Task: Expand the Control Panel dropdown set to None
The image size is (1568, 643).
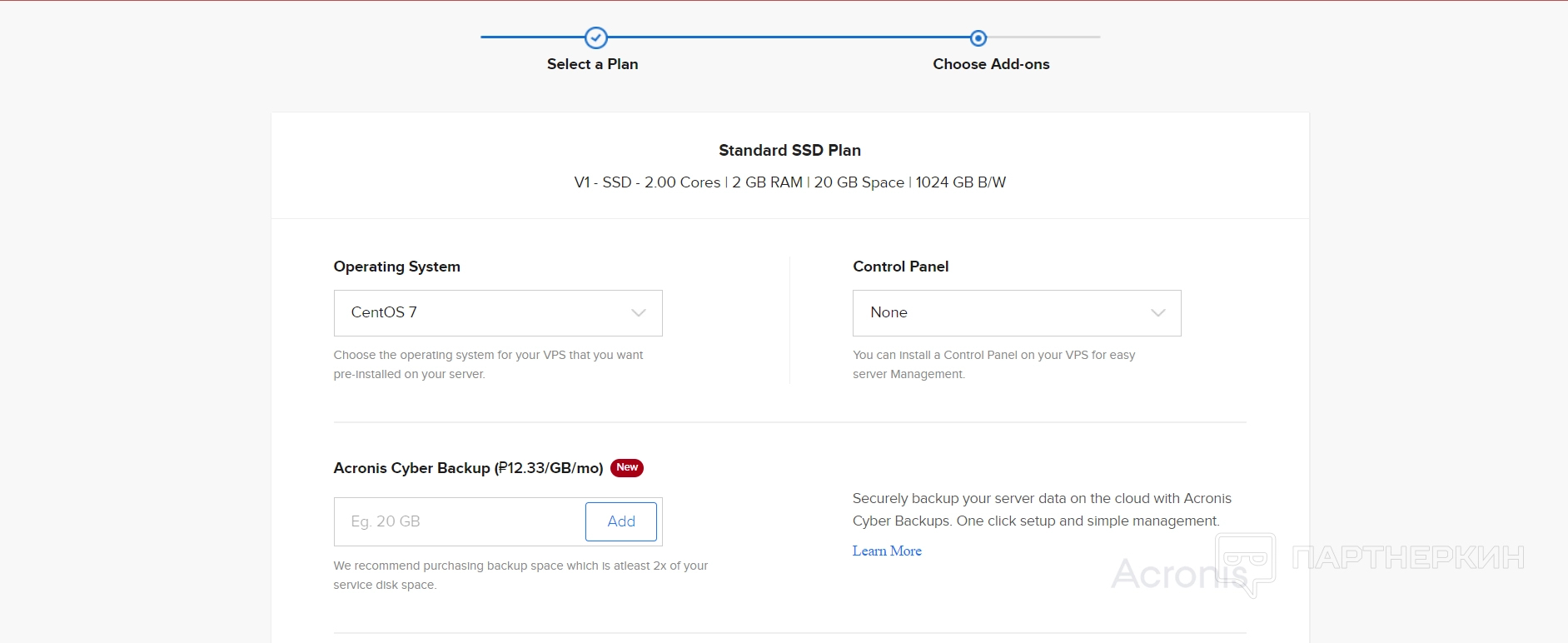Action: (1016, 313)
